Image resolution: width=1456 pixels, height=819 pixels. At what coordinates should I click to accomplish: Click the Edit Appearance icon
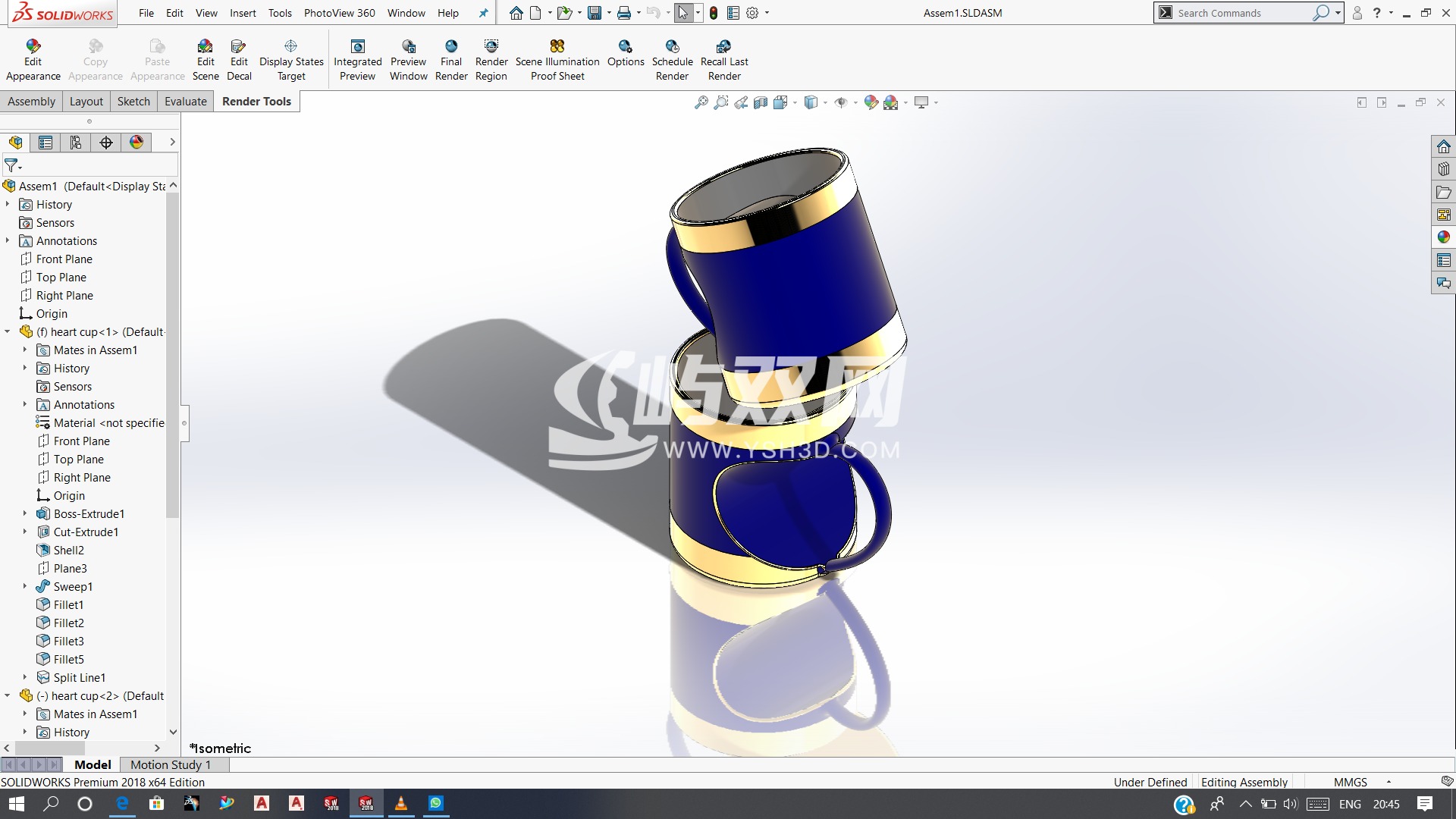tap(33, 47)
